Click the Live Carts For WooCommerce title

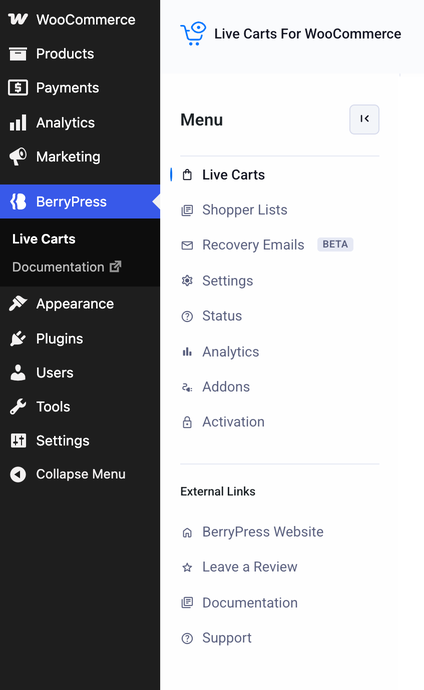[307, 34]
